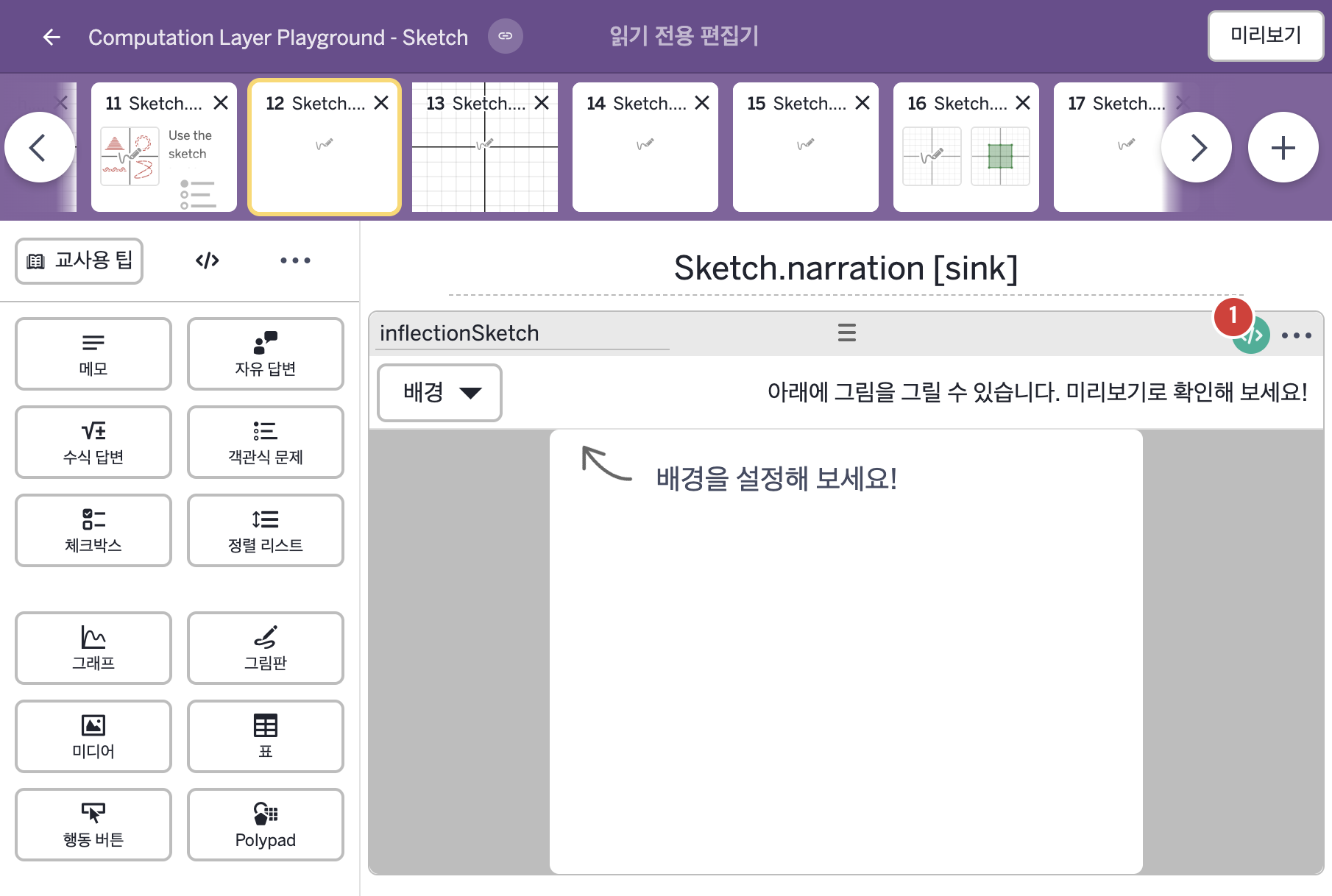Add a 그래프 graph component

pyautogui.click(x=93, y=648)
